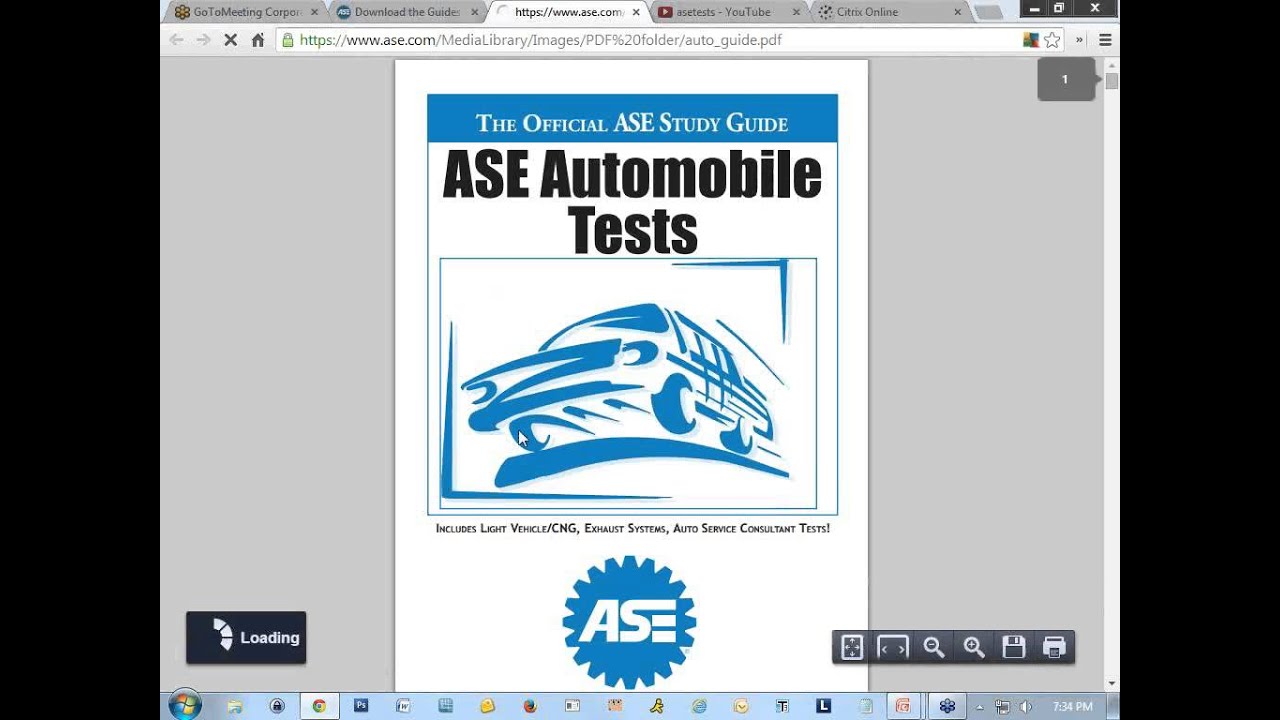Click the ASE gear logo on the page

click(629, 622)
